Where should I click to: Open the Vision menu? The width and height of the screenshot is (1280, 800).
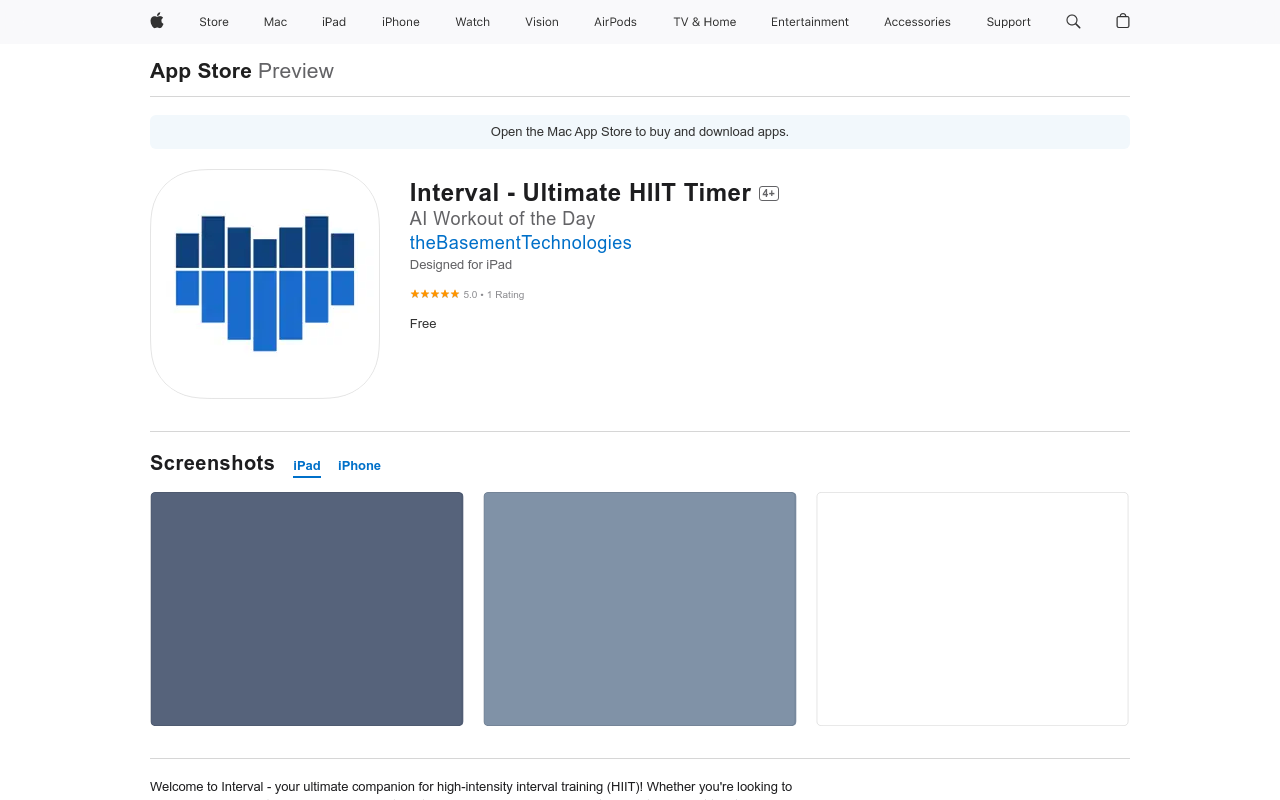pyautogui.click(x=542, y=22)
